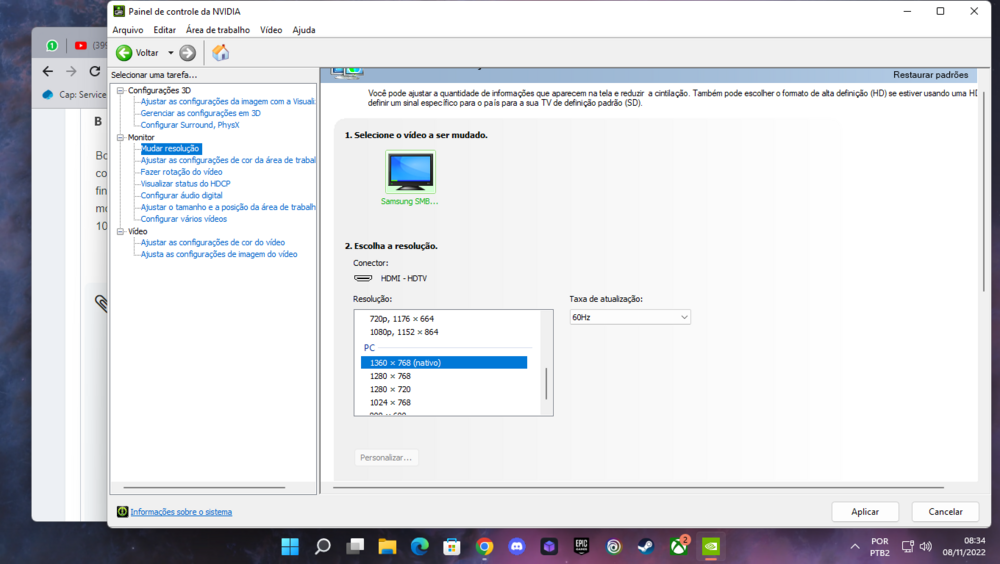Open File Explorer from the taskbar
The width and height of the screenshot is (1000, 564).
387,547
